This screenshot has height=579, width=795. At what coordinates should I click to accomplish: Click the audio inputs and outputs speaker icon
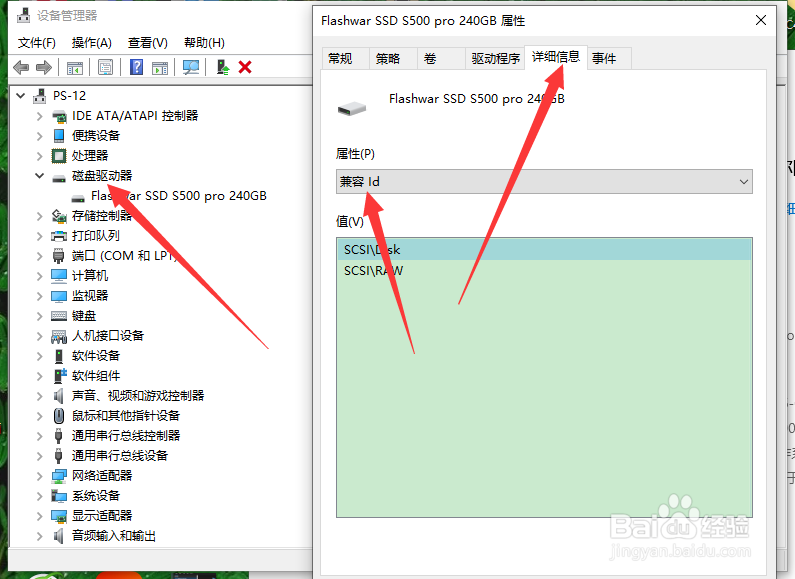pyautogui.click(x=59, y=536)
